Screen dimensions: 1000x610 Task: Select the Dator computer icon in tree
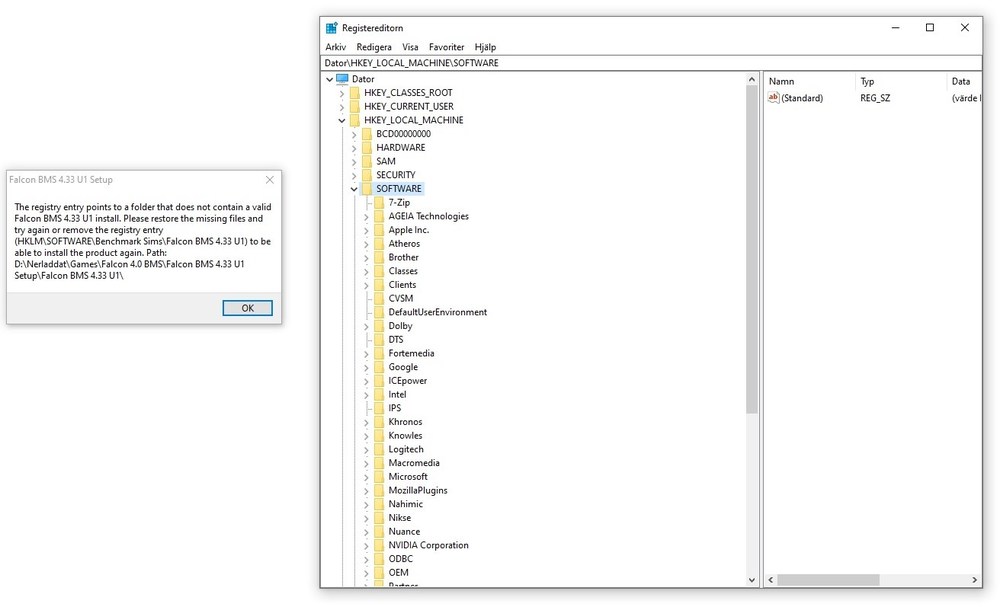tap(342, 79)
